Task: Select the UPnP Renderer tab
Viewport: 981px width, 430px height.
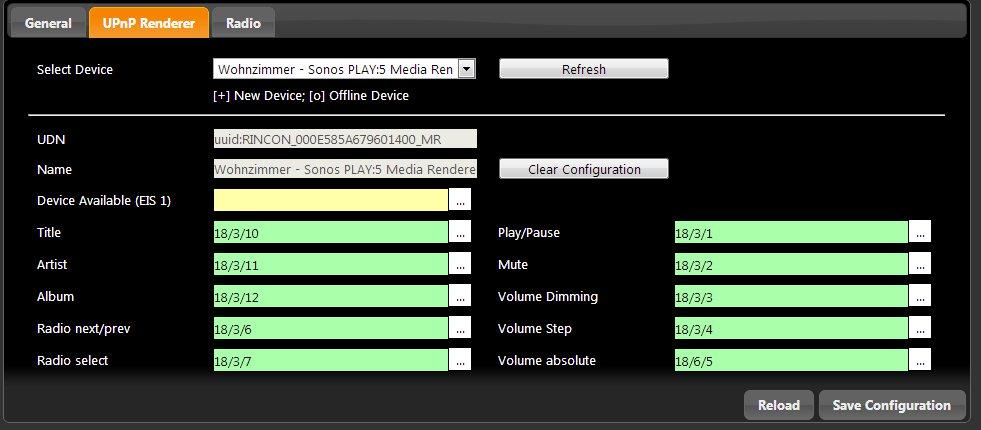Action: [149, 22]
